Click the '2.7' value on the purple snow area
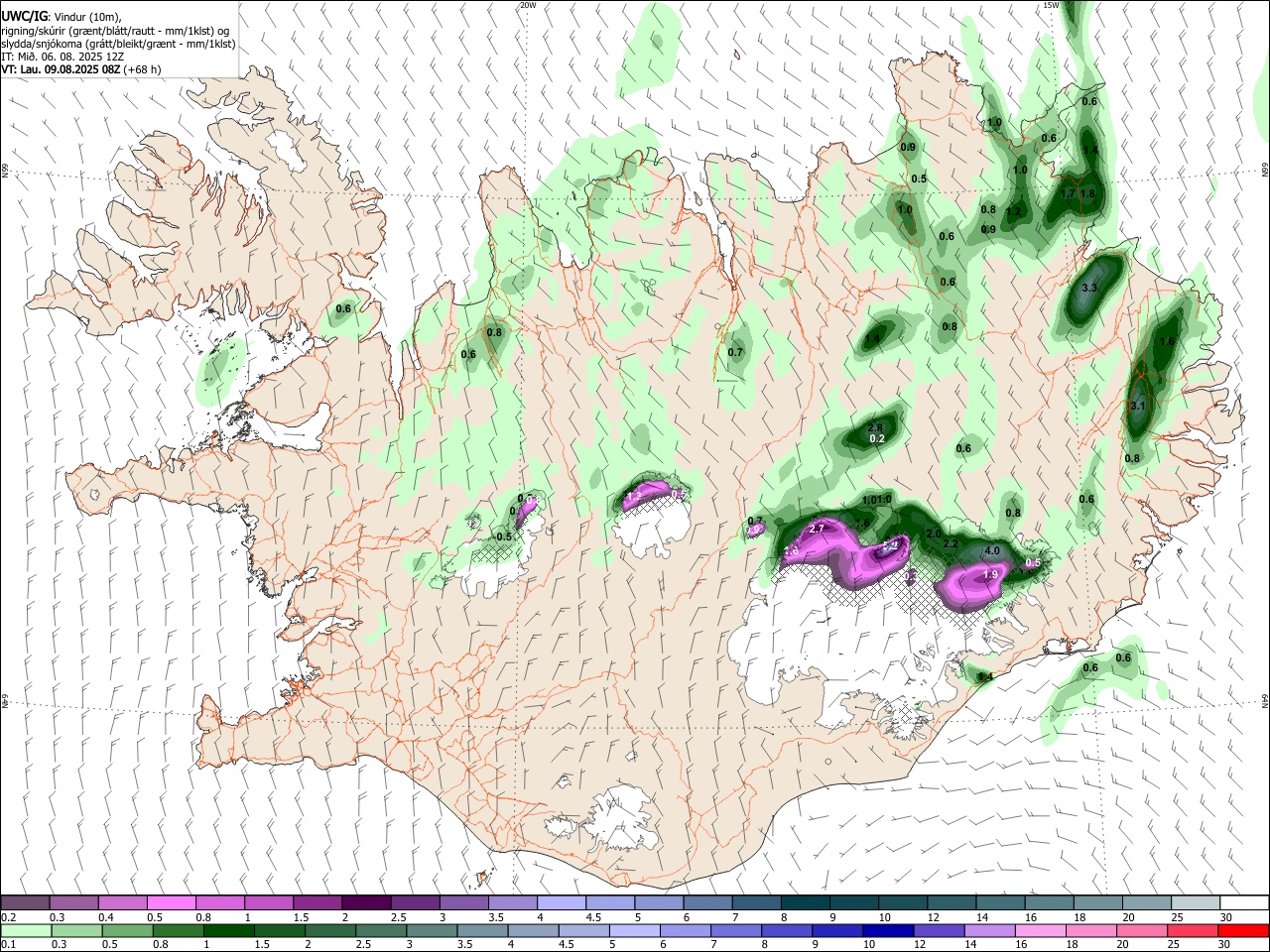This screenshot has width=1270, height=952. pos(818,530)
